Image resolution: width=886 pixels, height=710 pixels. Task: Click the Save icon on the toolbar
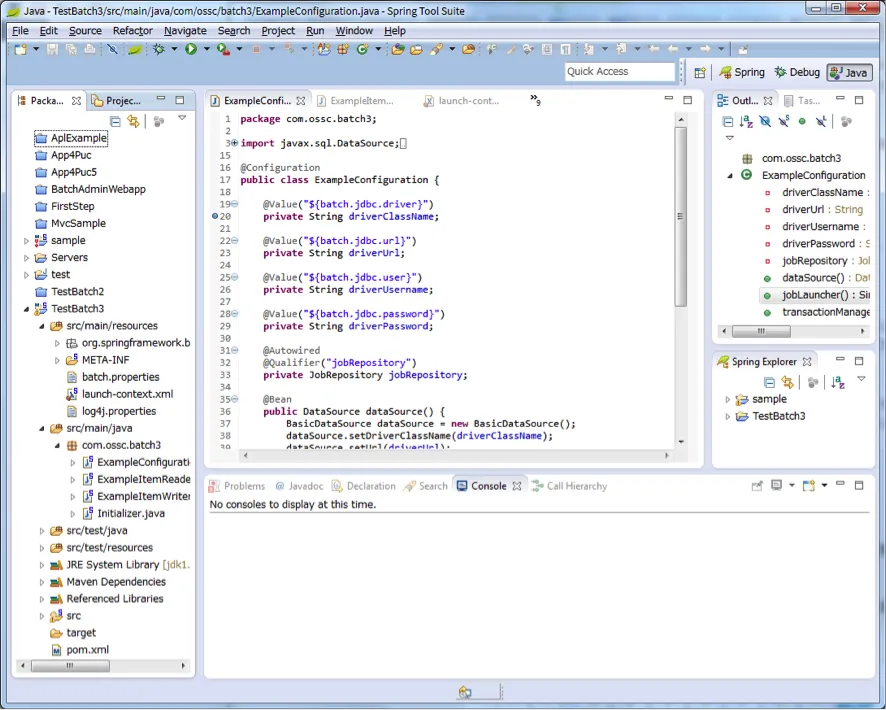click(x=52, y=49)
